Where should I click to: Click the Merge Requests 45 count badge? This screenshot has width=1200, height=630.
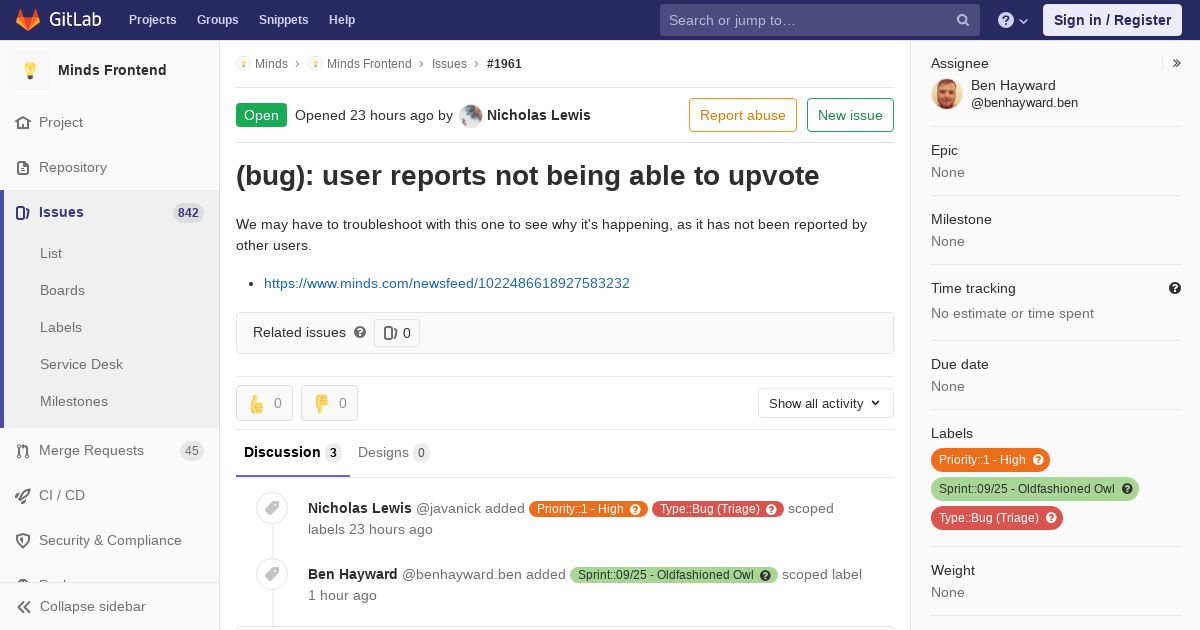(192, 450)
